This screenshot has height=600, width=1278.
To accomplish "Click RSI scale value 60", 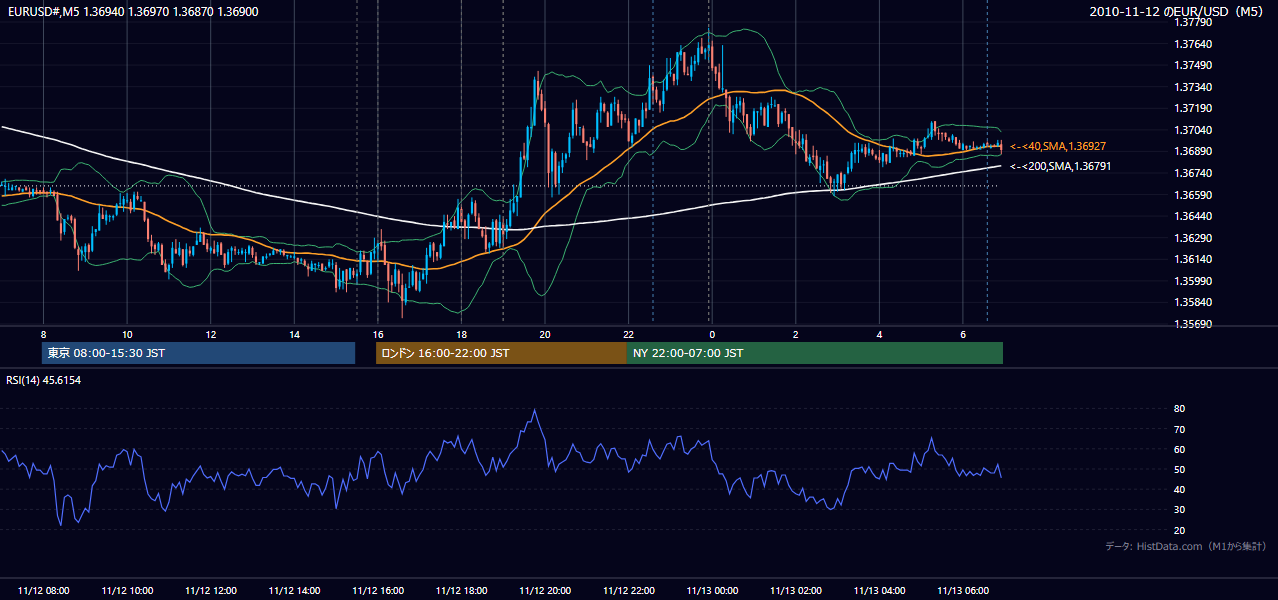I will [x=1180, y=449].
